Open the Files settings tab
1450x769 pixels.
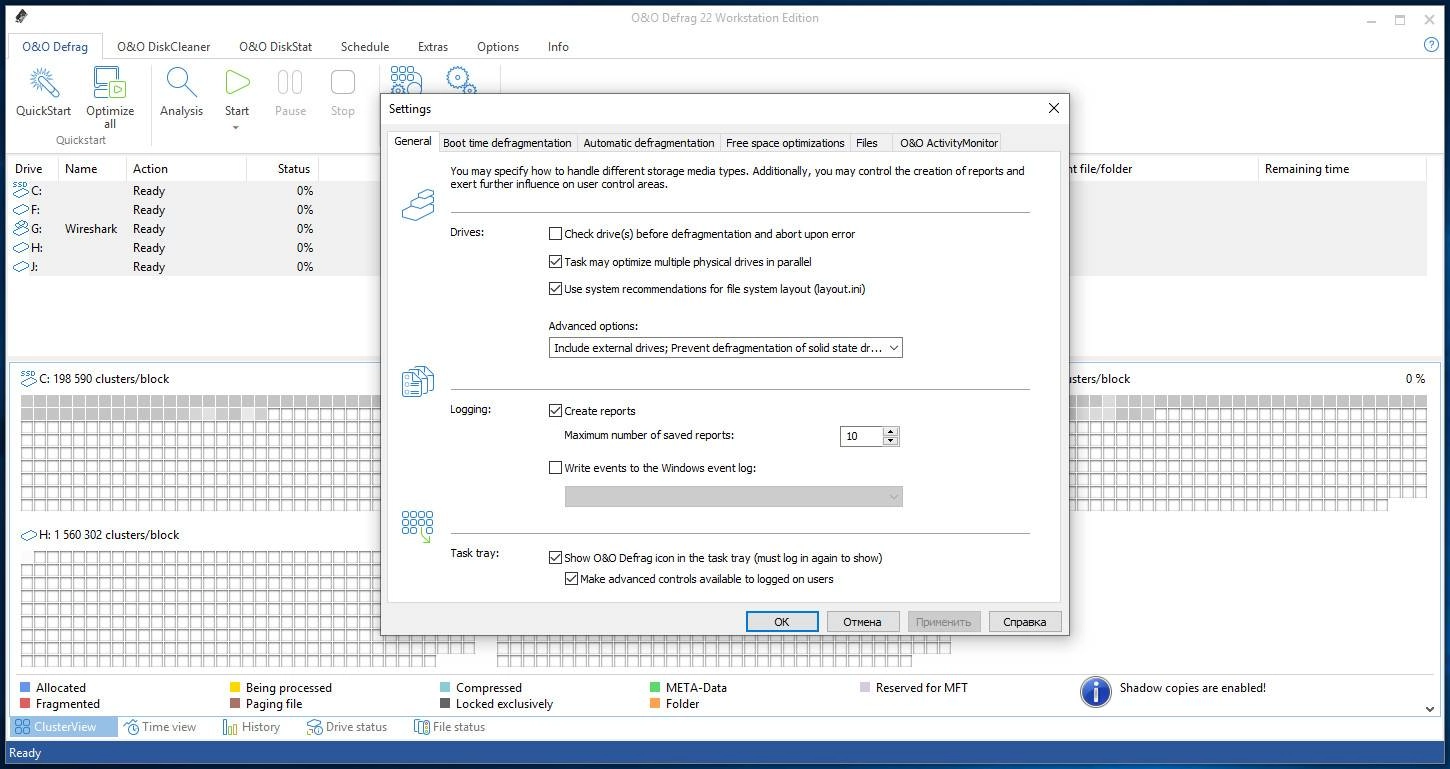point(867,143)
